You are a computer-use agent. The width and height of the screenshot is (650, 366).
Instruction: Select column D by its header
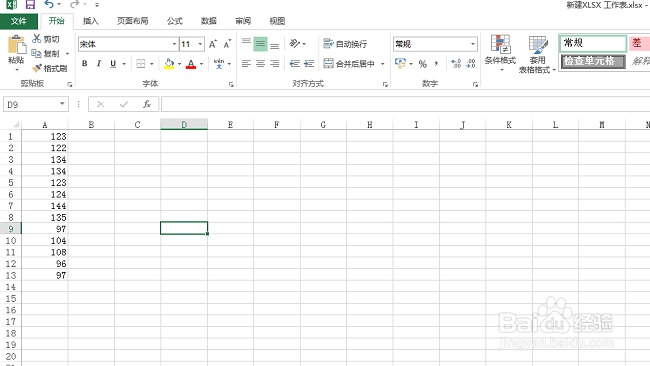[x=184, y=124]
